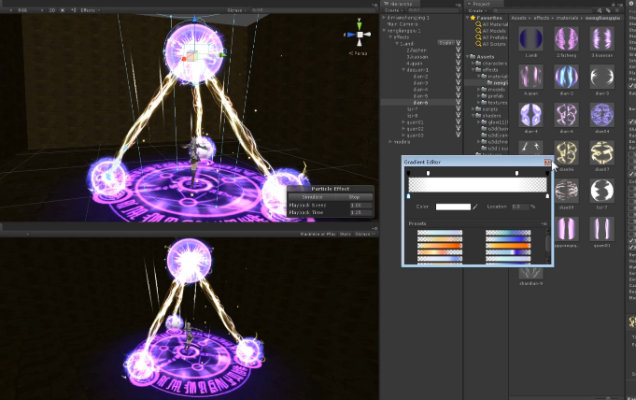
Task: Collapse the effects object in Hierarchy
Action: pyautogui.click(x=389, y=37)
